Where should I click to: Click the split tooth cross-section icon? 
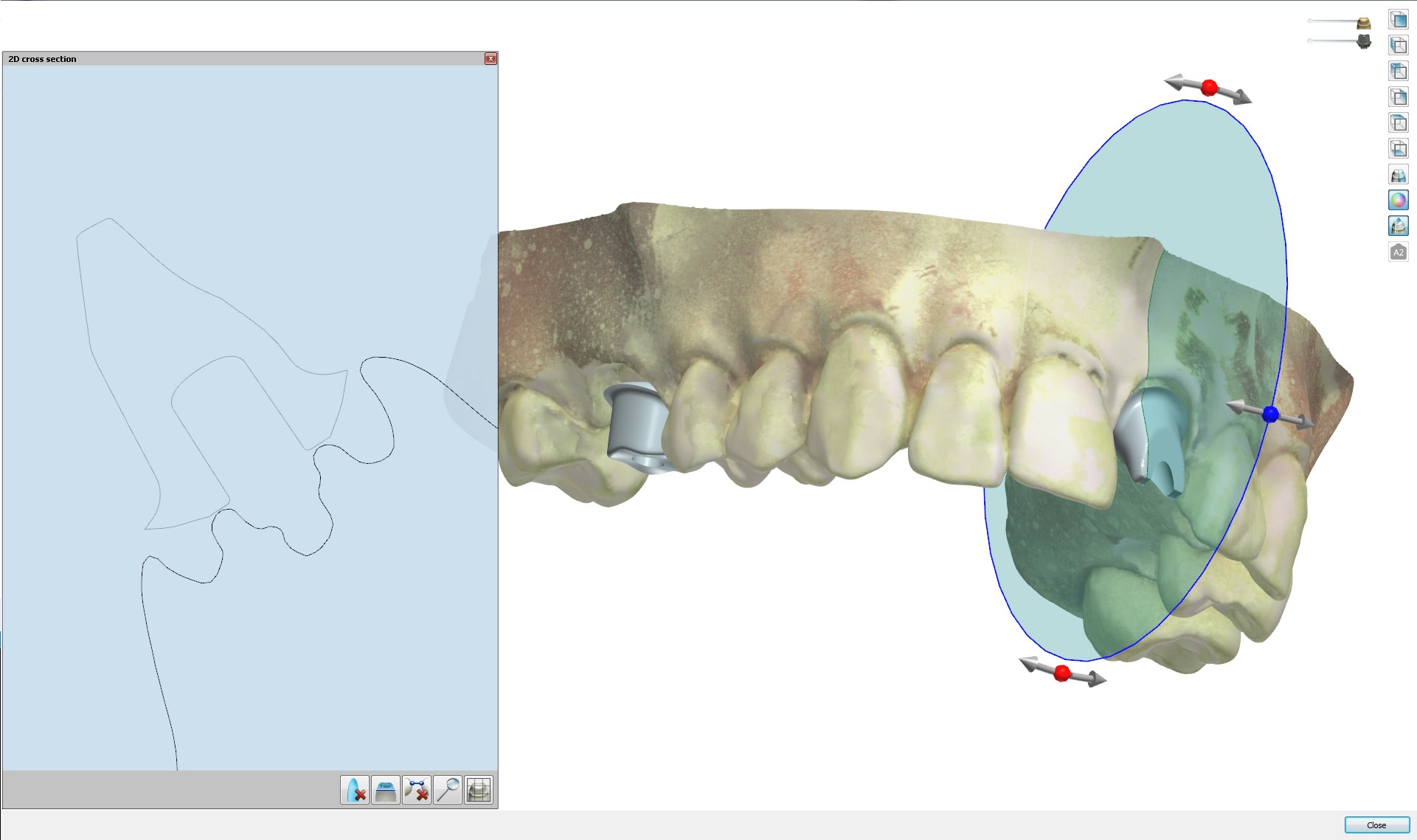(1398, 175)
